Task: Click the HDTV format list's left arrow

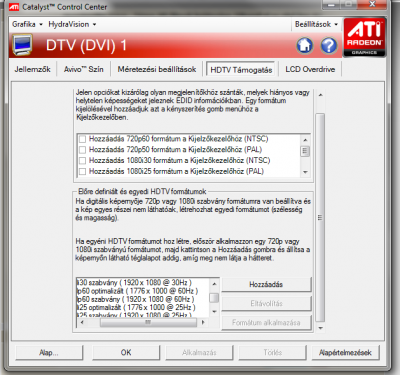Action: tap(82, 322)
